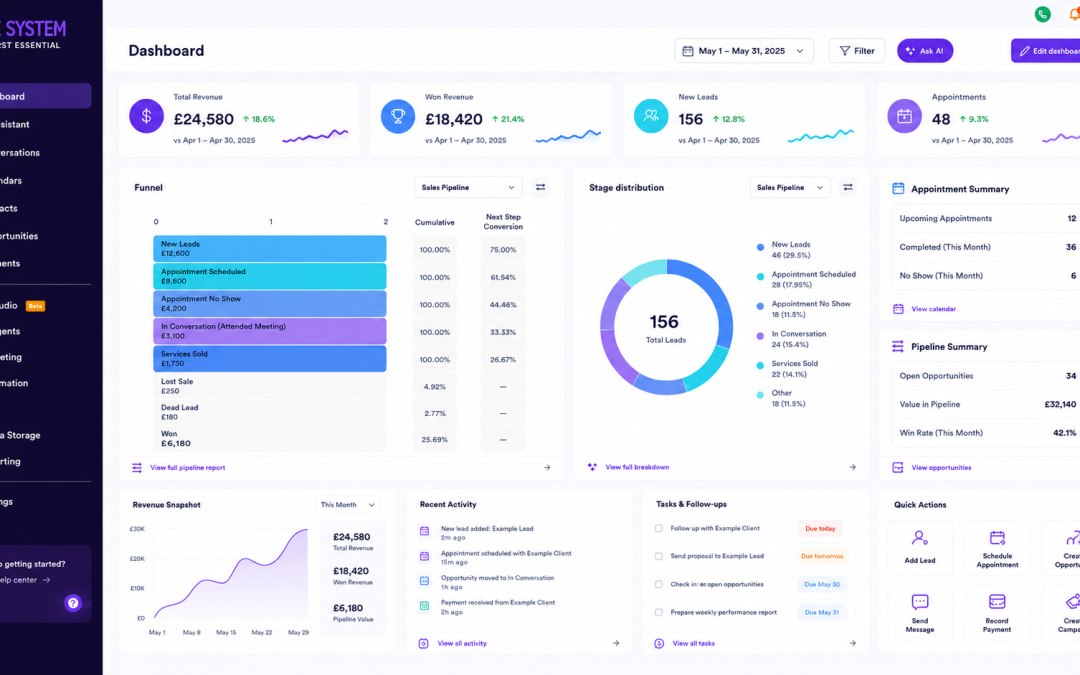
Task: Click icon beside New lead added activity
Action: pos(424,531)
